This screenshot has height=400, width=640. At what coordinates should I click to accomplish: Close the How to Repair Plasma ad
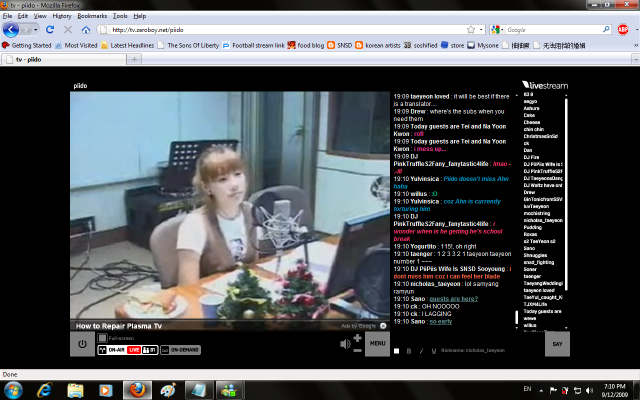click(383, 325)
